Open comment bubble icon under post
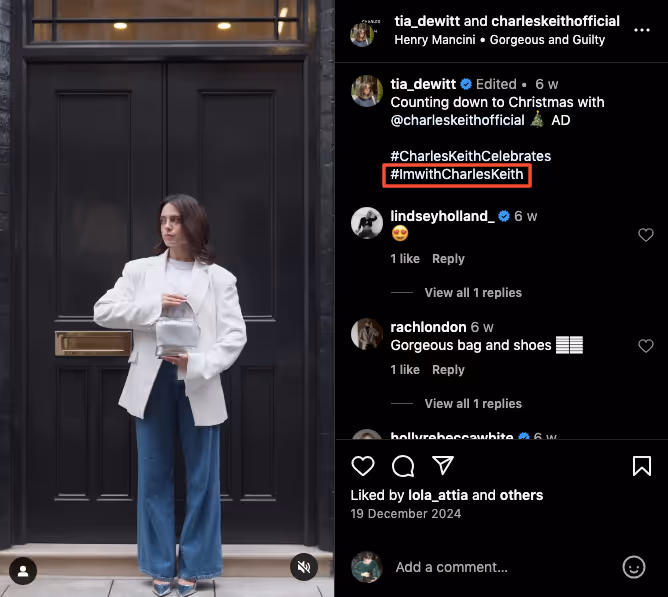Viewport: 668px width, 597px height. coord(403,465)
